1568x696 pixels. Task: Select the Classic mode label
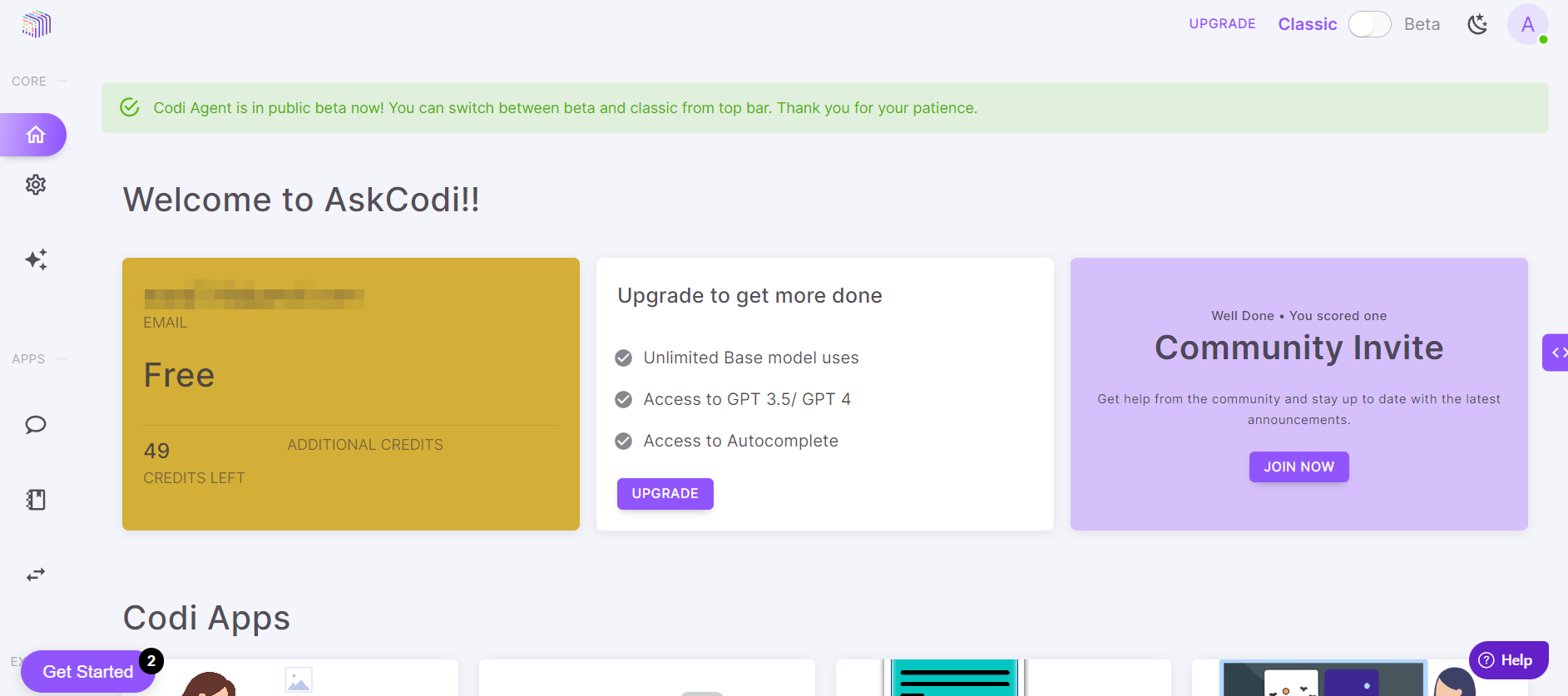coord(1308,24)
